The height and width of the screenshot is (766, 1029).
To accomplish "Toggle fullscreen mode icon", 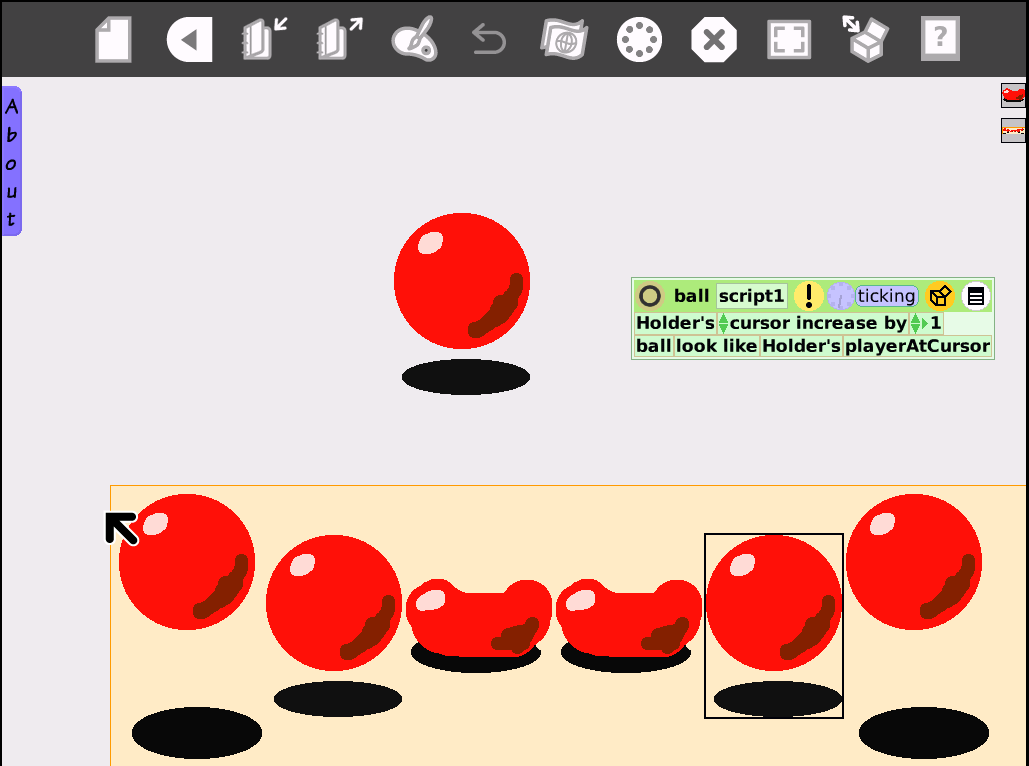I will [788, 40].
